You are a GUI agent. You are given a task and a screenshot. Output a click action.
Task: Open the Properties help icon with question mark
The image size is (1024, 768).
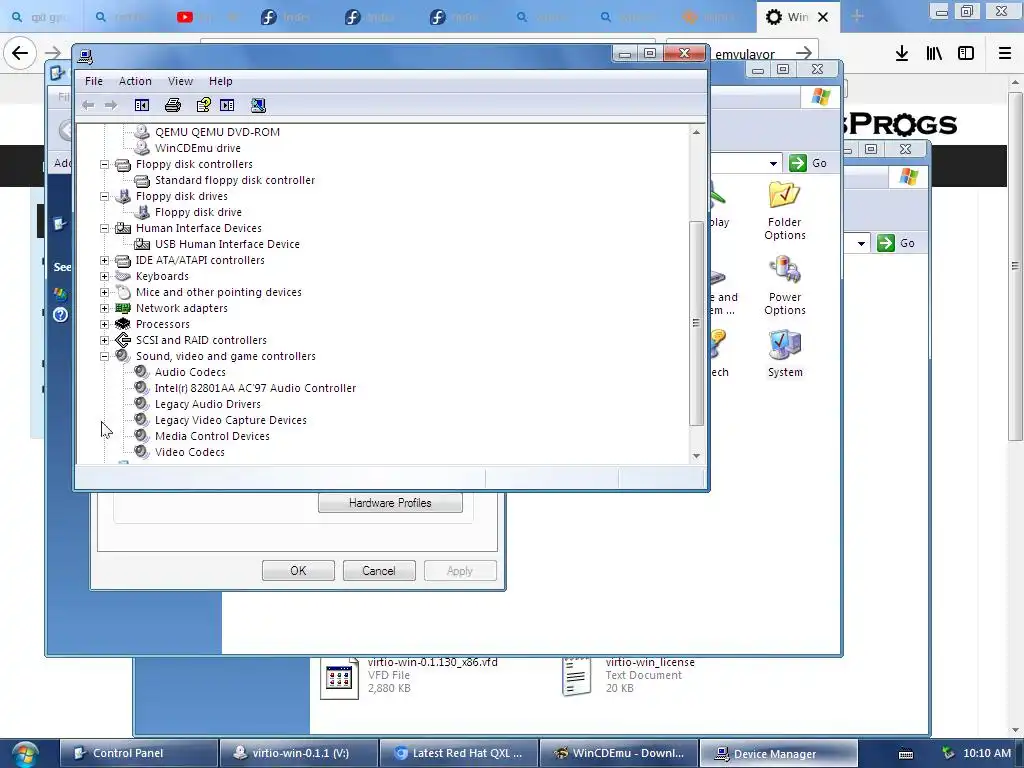pos(203,105)
